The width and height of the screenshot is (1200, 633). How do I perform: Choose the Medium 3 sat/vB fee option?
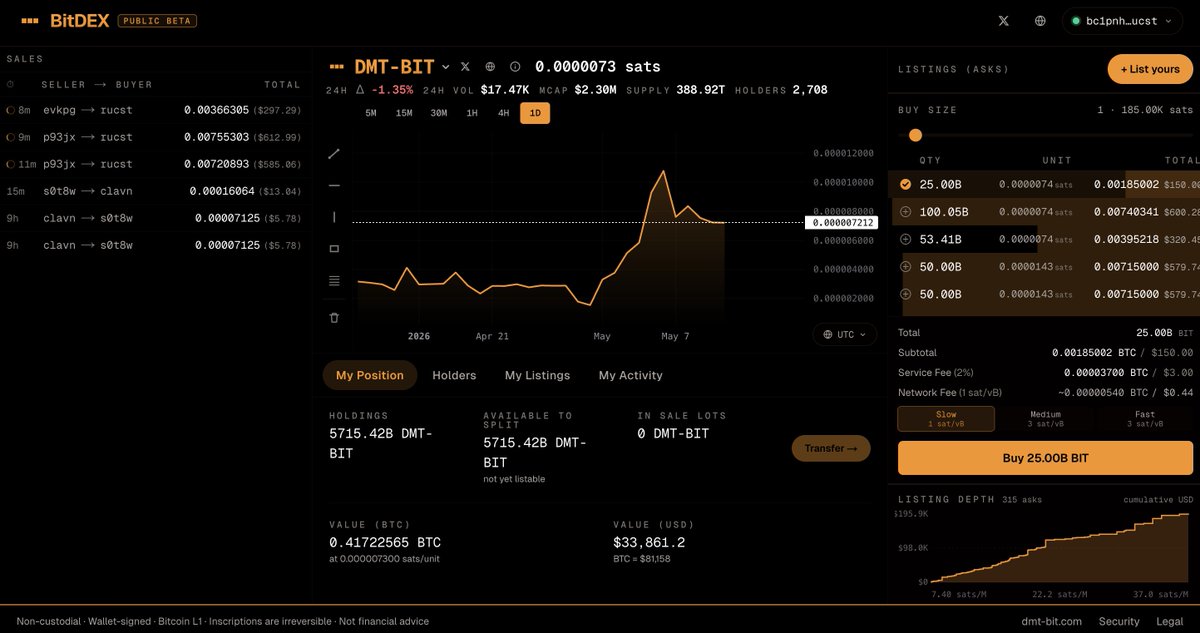(1045, 419)
